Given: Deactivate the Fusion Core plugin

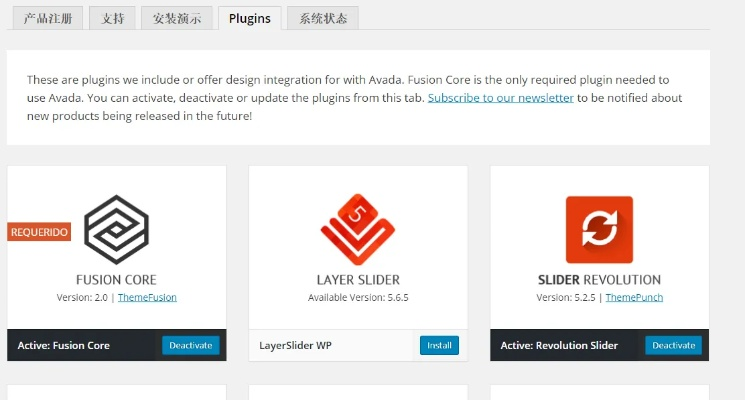Looking at the screenshot, I should [x=190, y=345].
